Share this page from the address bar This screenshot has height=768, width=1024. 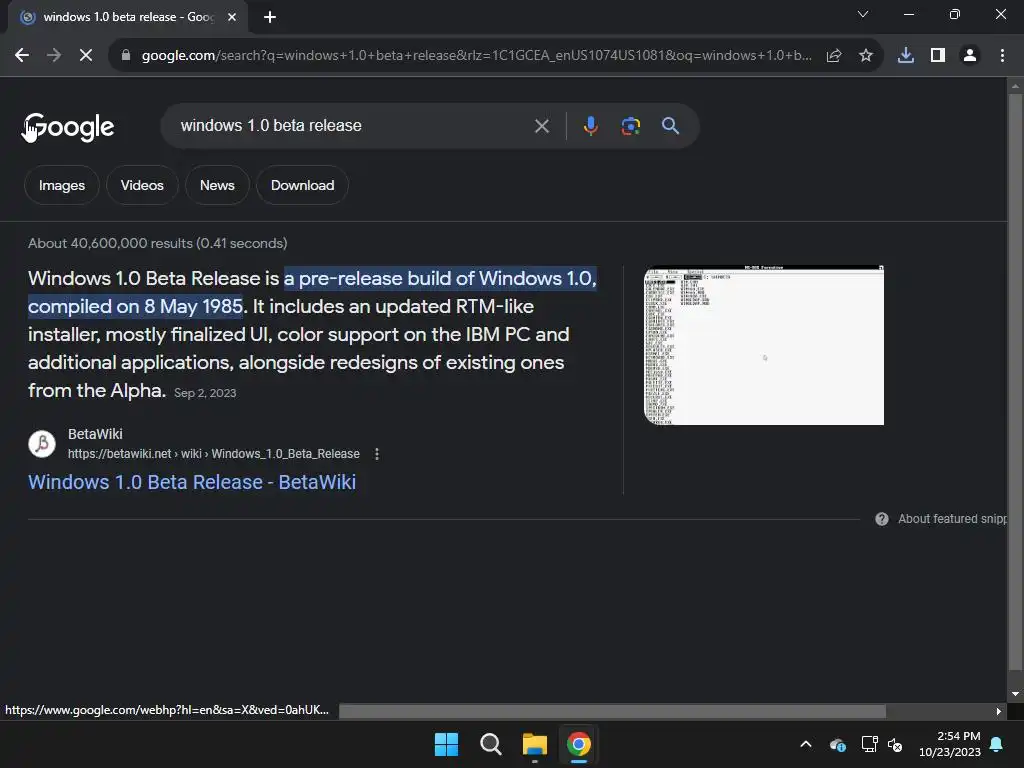pyautogui.click(x=834, y=56)
